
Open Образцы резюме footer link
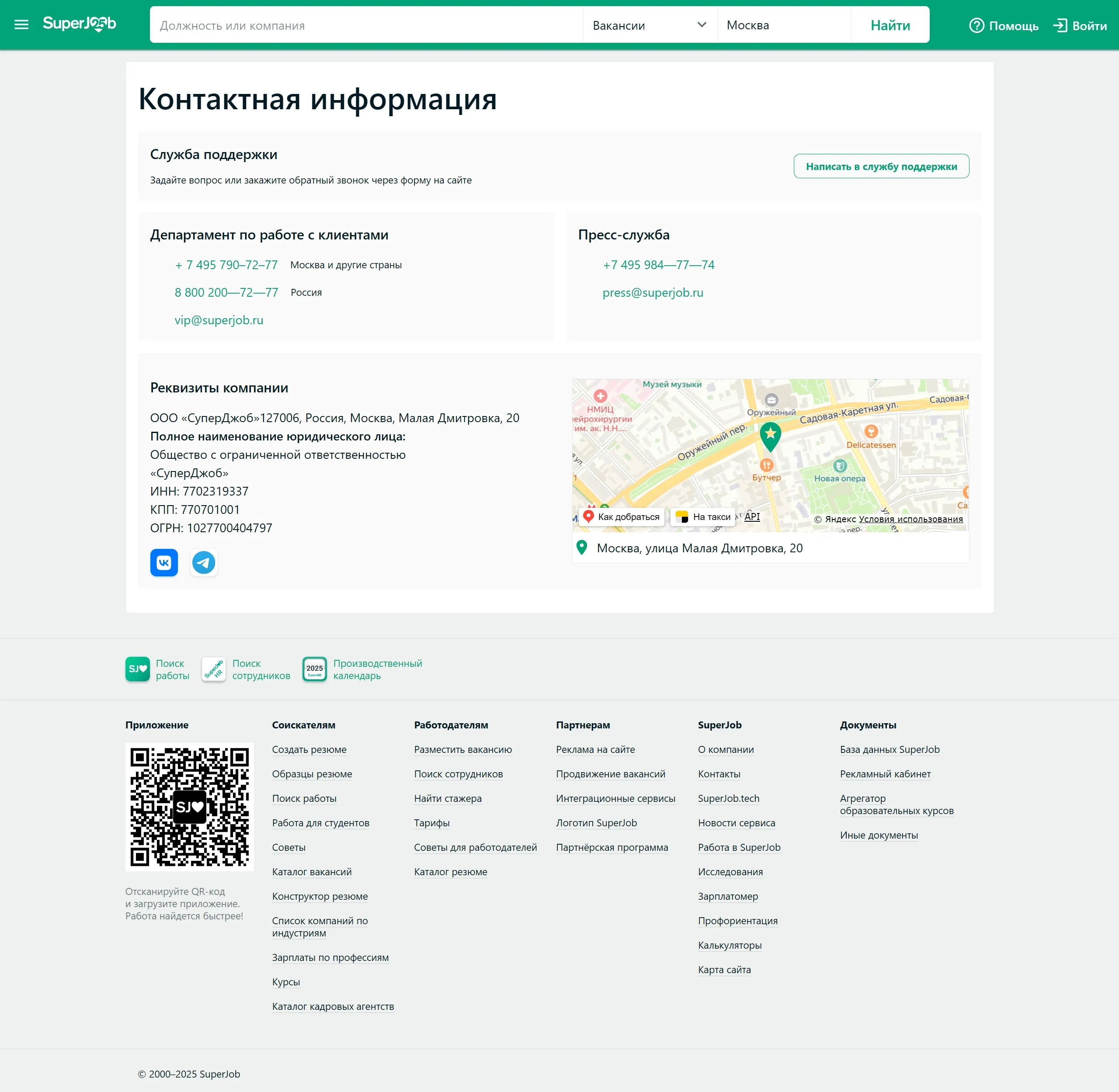[x=312, y=774]
